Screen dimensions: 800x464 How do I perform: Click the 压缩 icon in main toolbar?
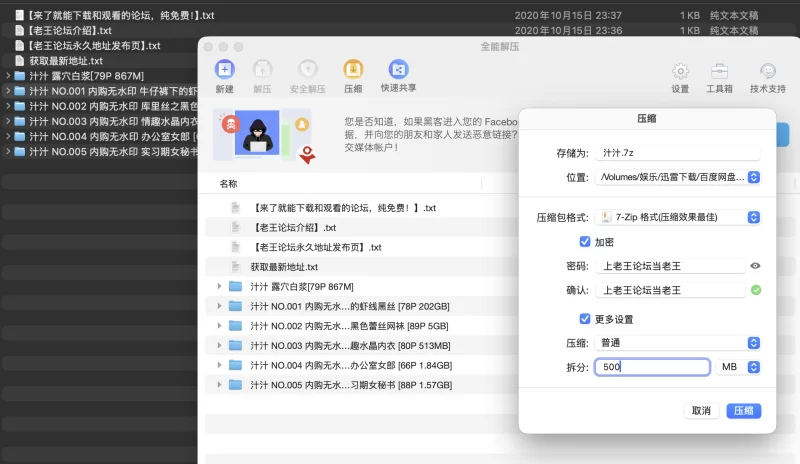pyautogui.click(x=353, y=71)
